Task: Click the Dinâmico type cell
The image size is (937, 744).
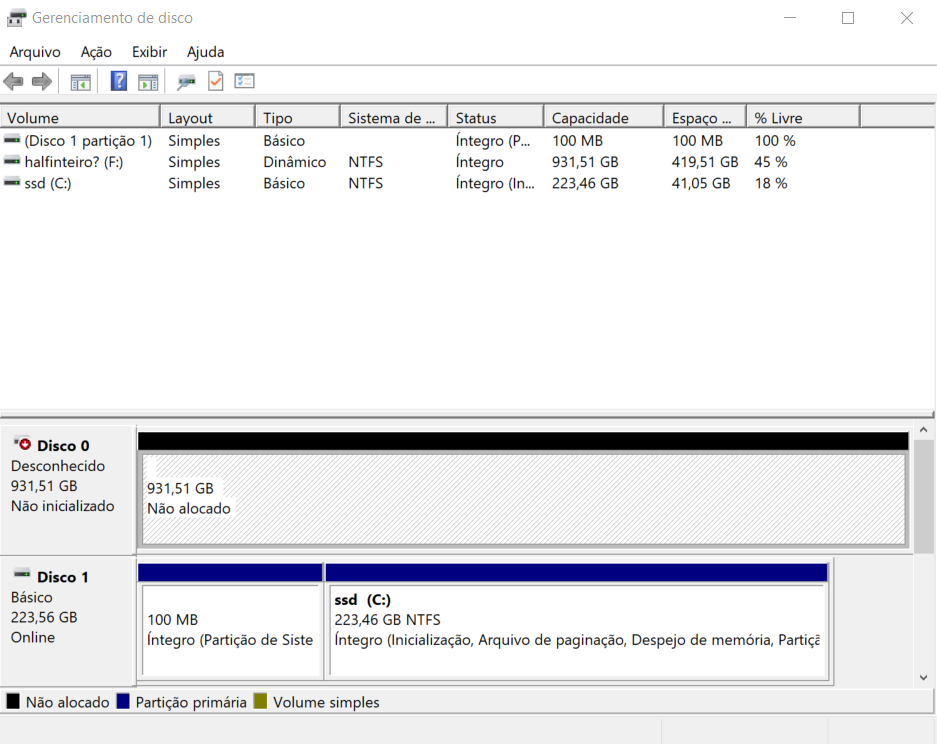Action: pyautogui.click(x=295, y=162)
